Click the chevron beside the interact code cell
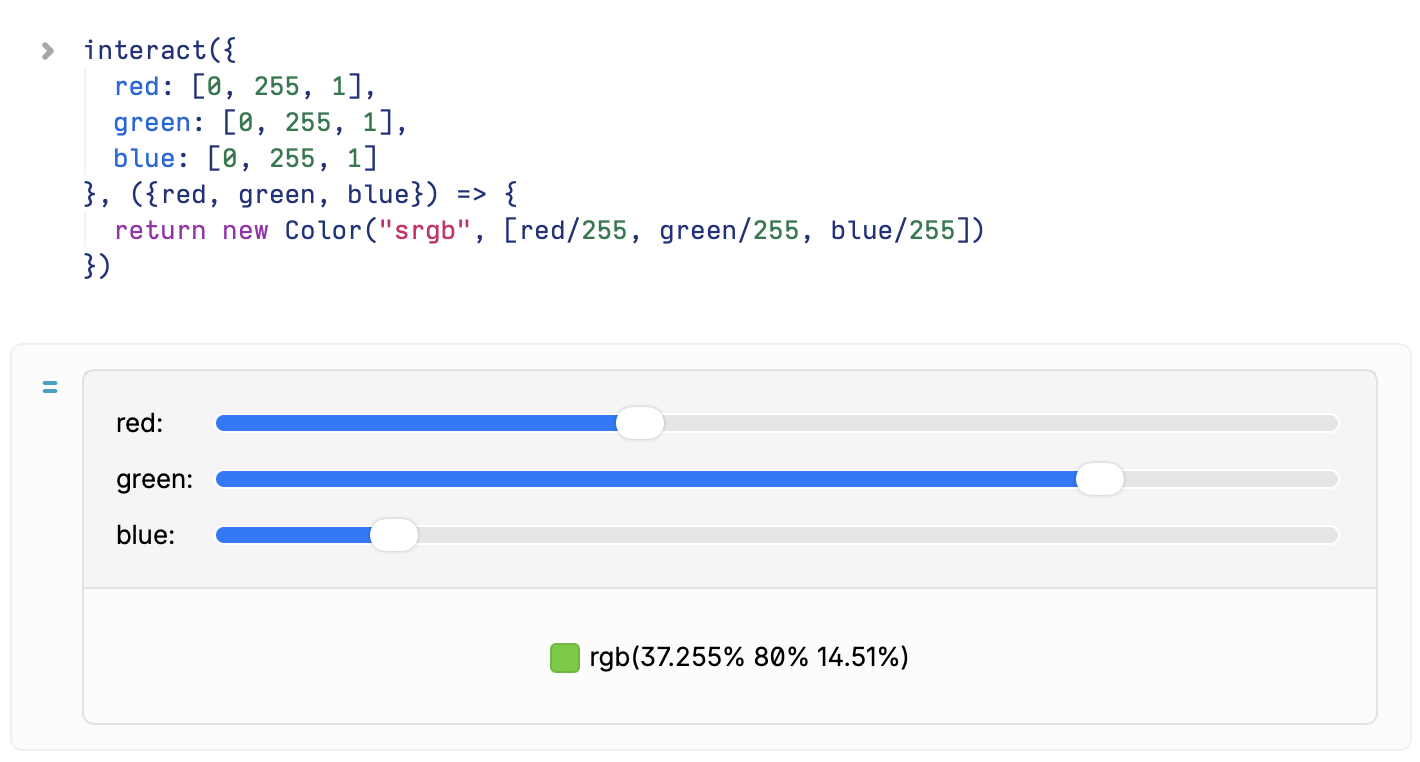 click(x=48, y=51)
